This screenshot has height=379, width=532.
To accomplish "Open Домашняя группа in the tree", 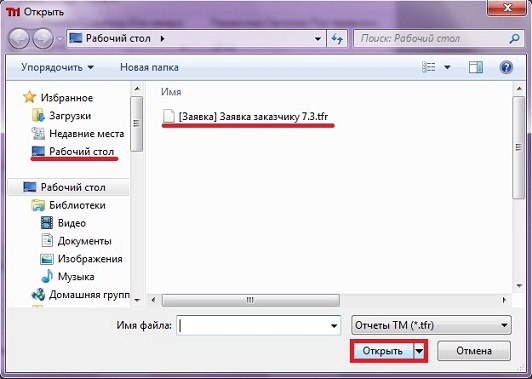I will coord(89,295).
